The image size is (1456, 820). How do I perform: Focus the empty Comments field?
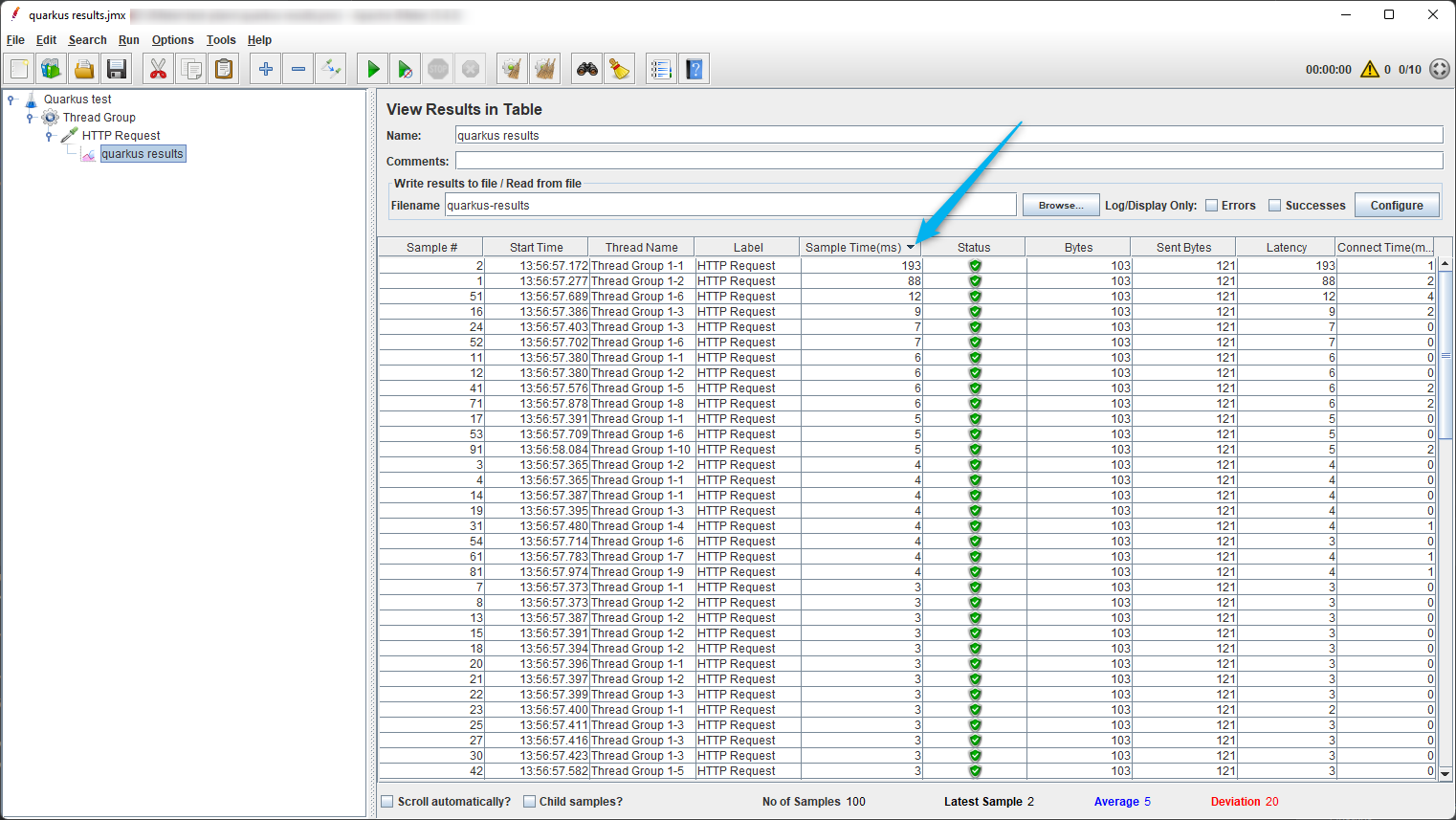[x=949, y=161]
